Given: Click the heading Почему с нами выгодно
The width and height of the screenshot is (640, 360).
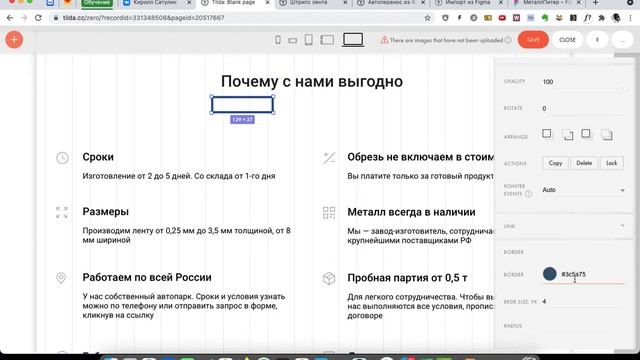Looking at the screenshot, I should 312,81.
